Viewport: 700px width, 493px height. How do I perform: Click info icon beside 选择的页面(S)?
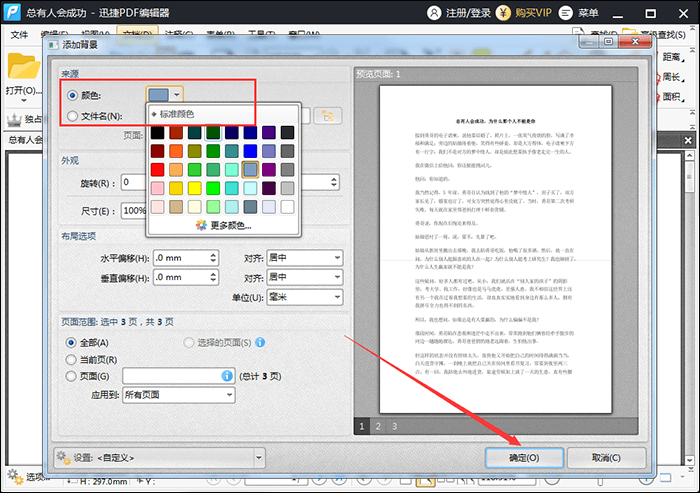260,343
